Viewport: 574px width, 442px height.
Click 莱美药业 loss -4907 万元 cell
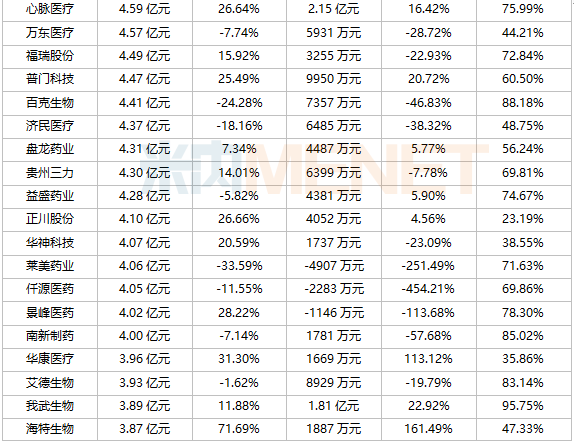click(x=334, y=266)
